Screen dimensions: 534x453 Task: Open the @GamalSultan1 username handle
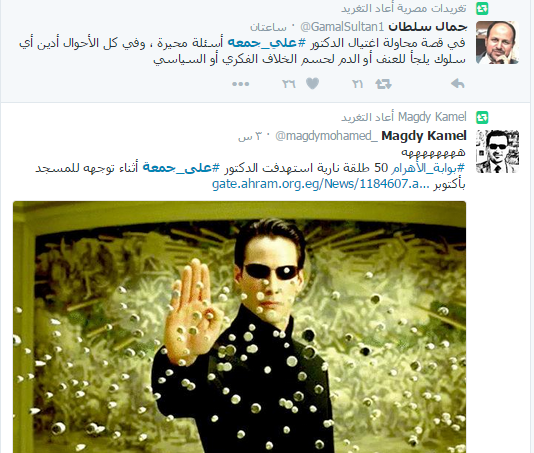pyautogui.click(x=342, y=27)
